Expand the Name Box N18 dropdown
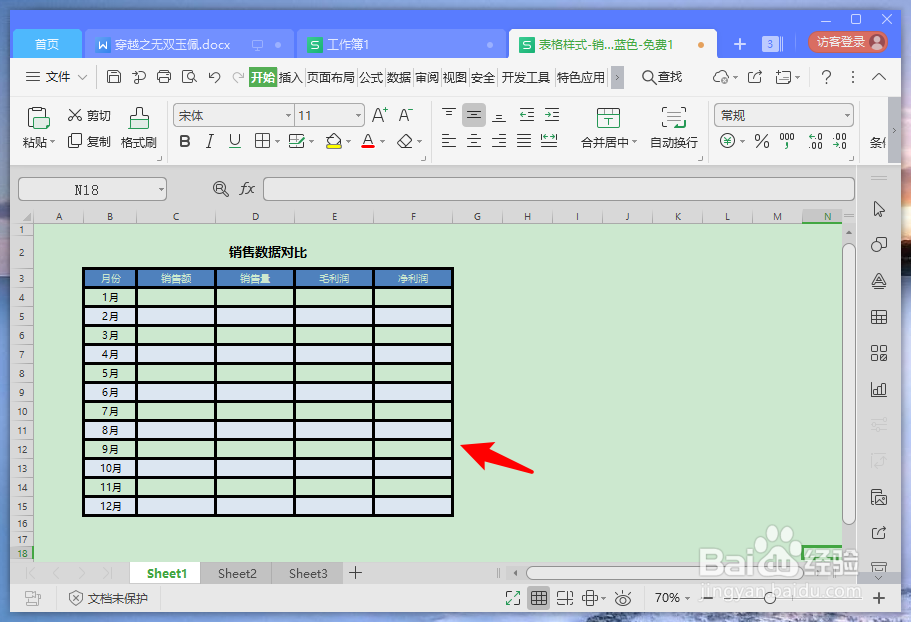 (x=161, y=189)
